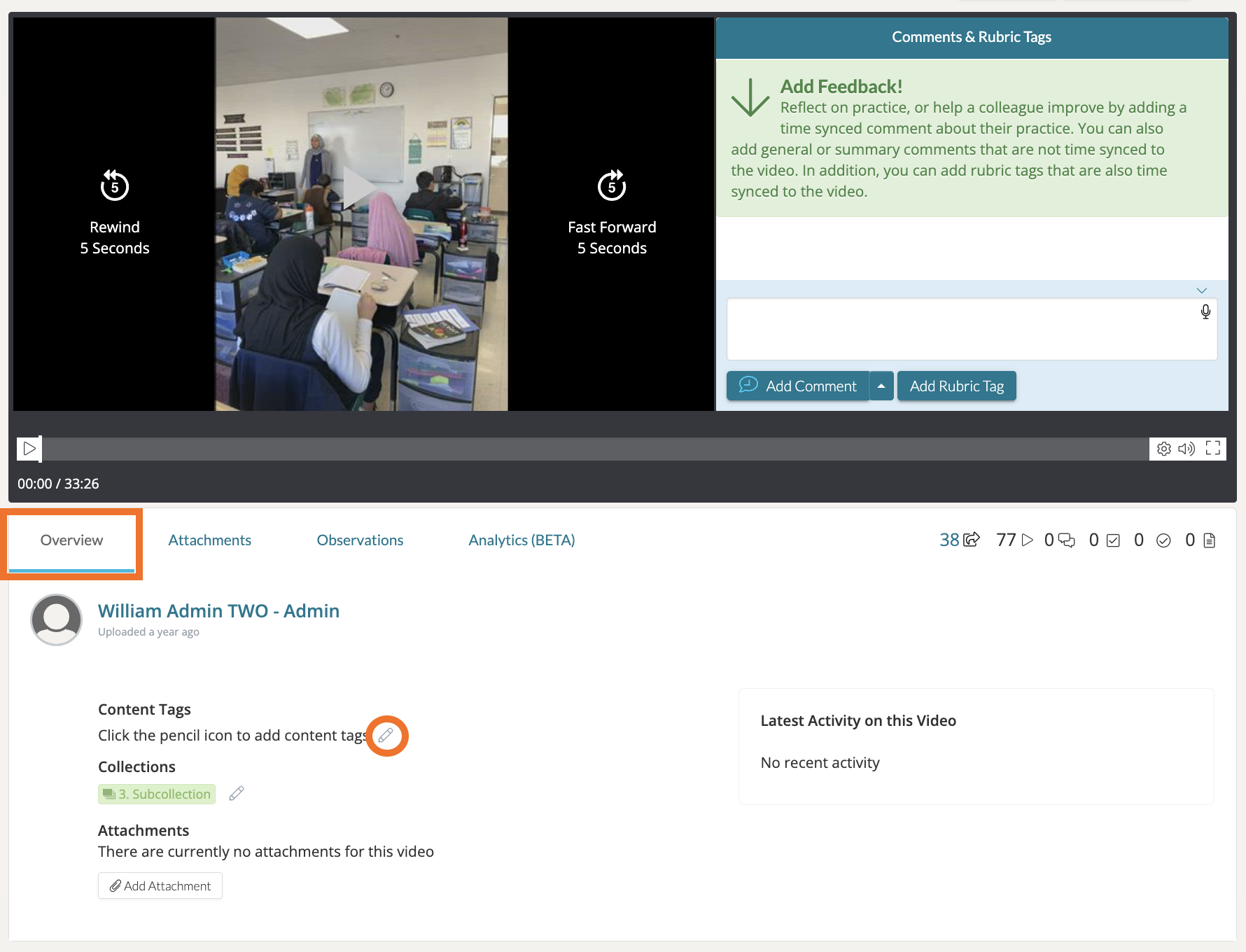Click the comments count icon
The image size is (1246, 952).
(x=1066, y=540)
